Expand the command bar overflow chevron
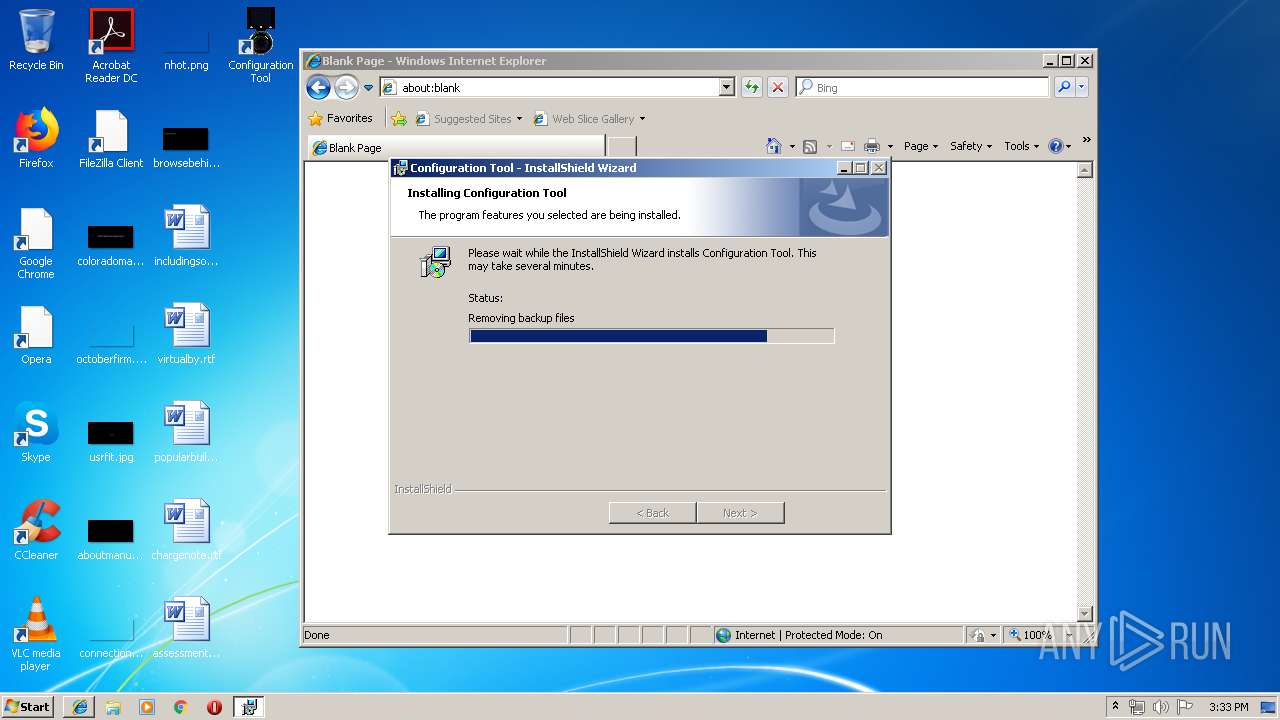This screenshot has width=1280, height=720. [x=1086, y=141]
